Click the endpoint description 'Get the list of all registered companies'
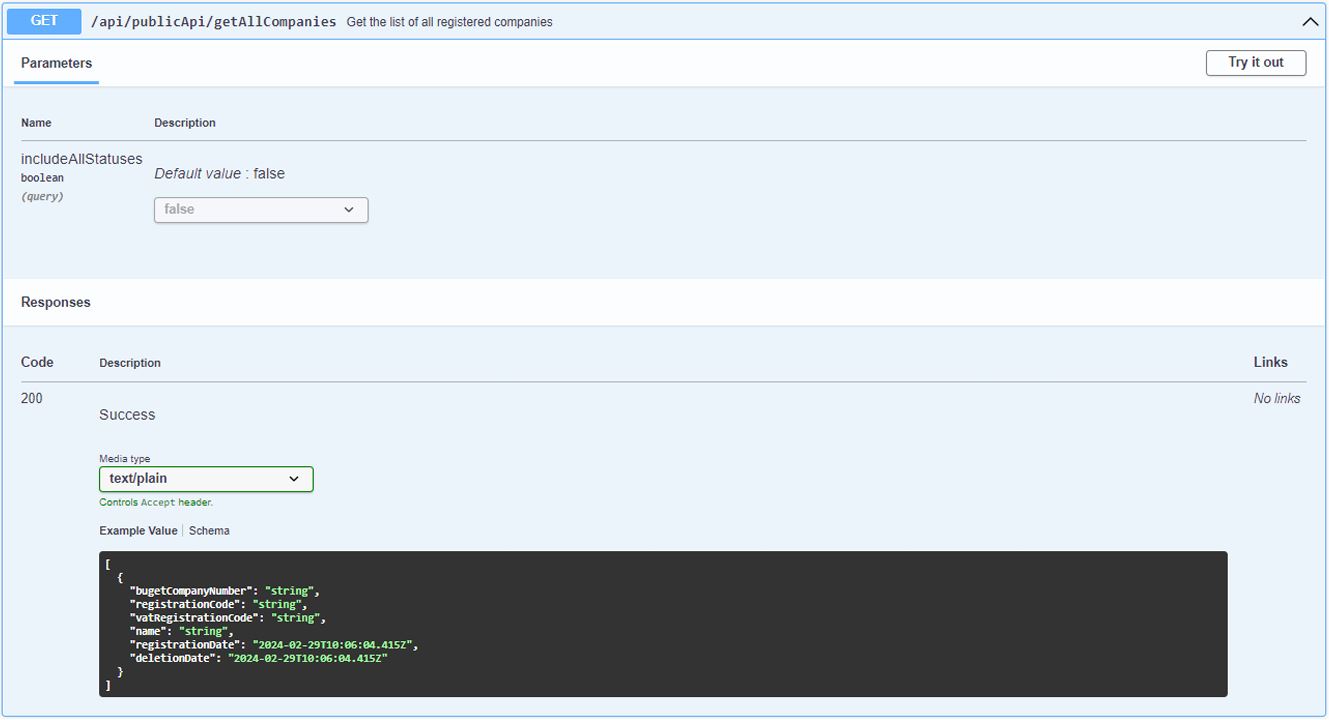This screenshot has height=720, width=1329. tap(450, 22)
